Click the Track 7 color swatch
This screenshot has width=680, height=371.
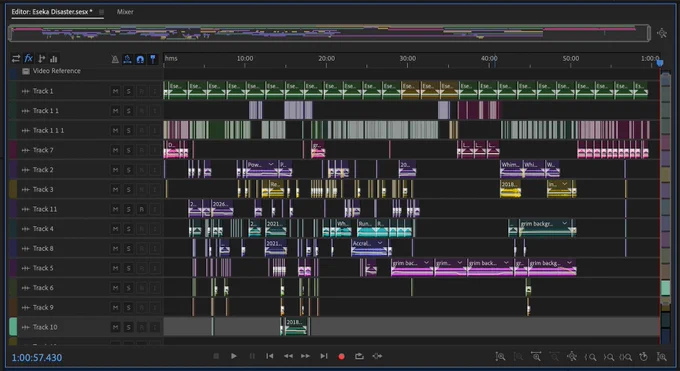click(x=13, y=150)
